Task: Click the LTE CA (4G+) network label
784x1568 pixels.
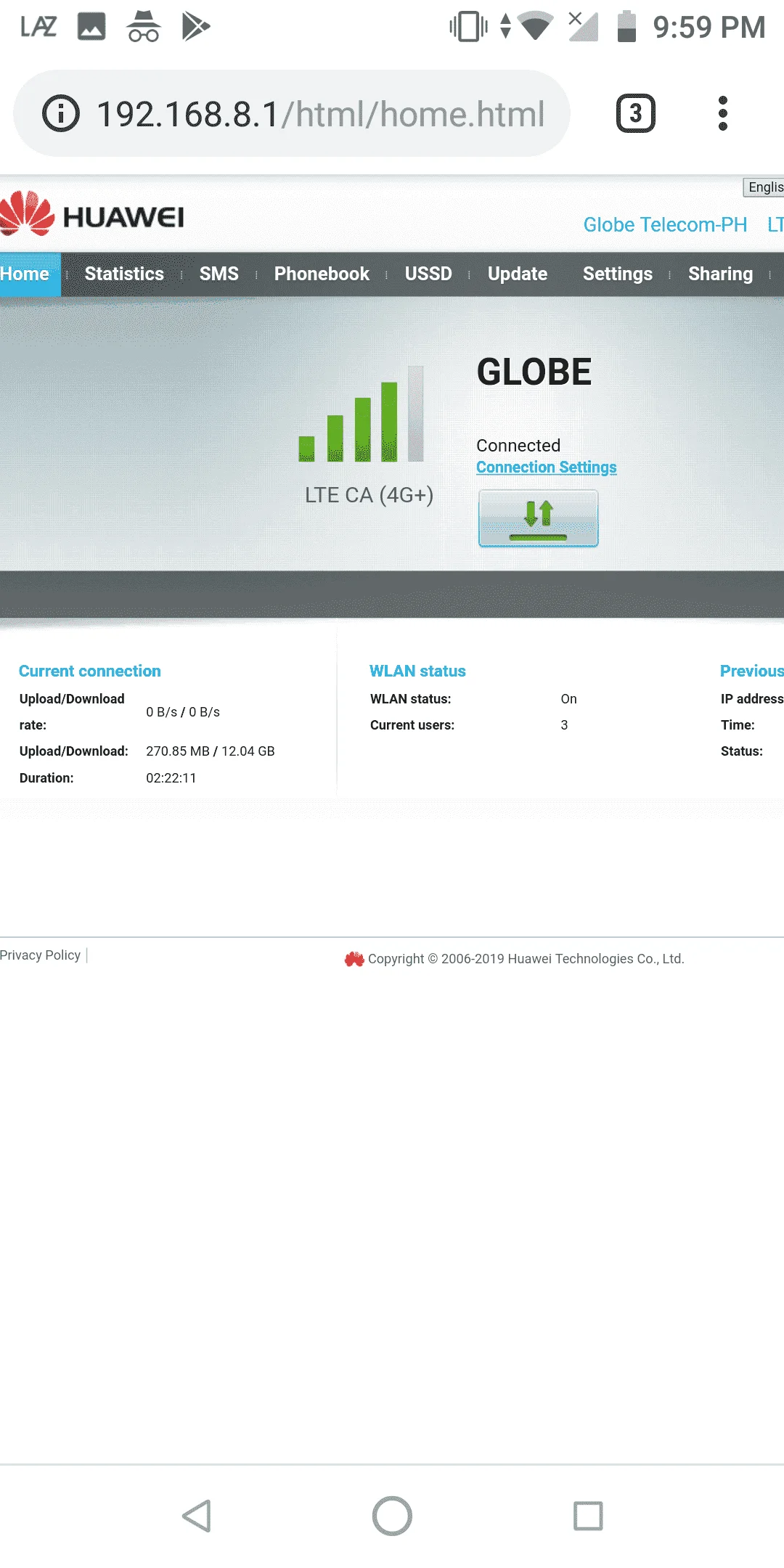Action: tap(369, 495)
